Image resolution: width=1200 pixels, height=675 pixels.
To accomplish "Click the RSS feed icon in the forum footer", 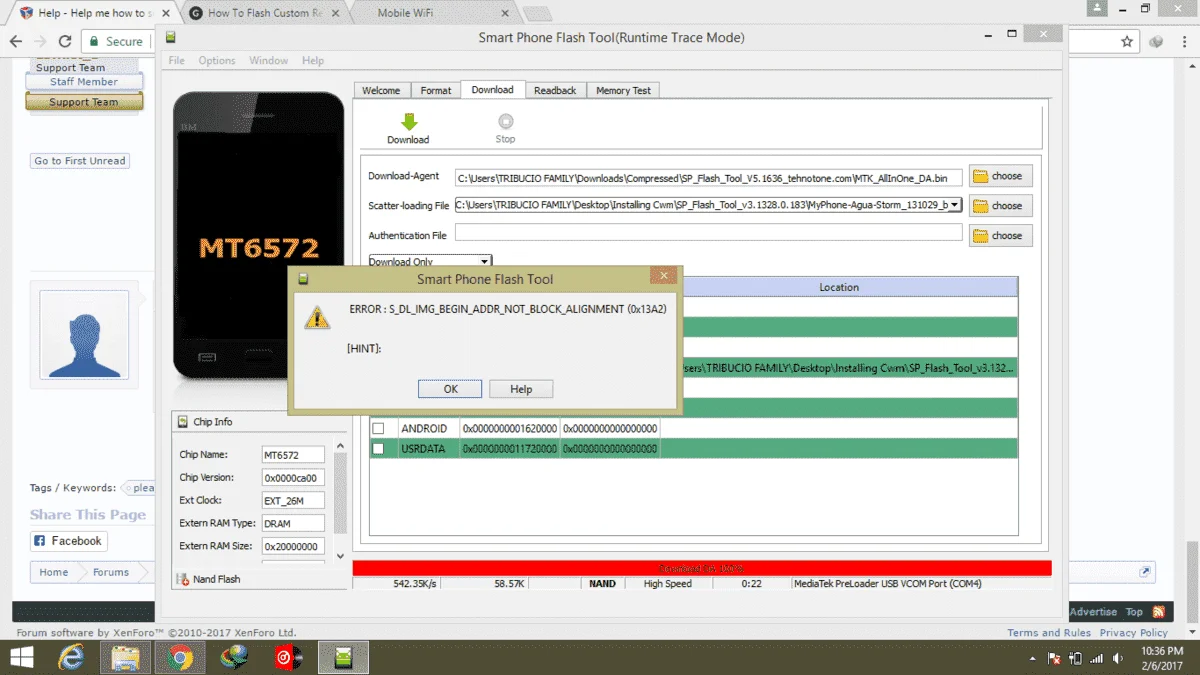I will tap(1159, 612).
